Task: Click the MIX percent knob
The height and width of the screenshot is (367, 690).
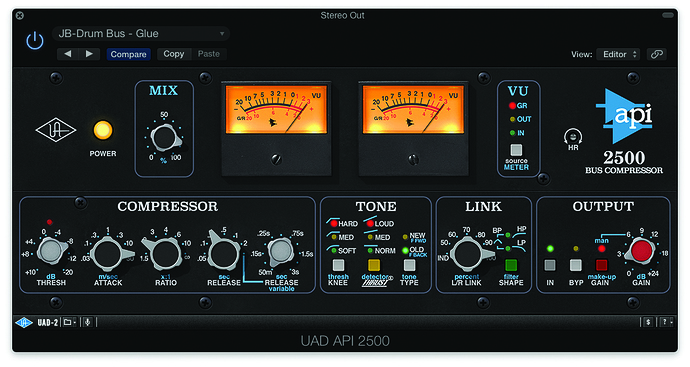Action: coord(165,138)
